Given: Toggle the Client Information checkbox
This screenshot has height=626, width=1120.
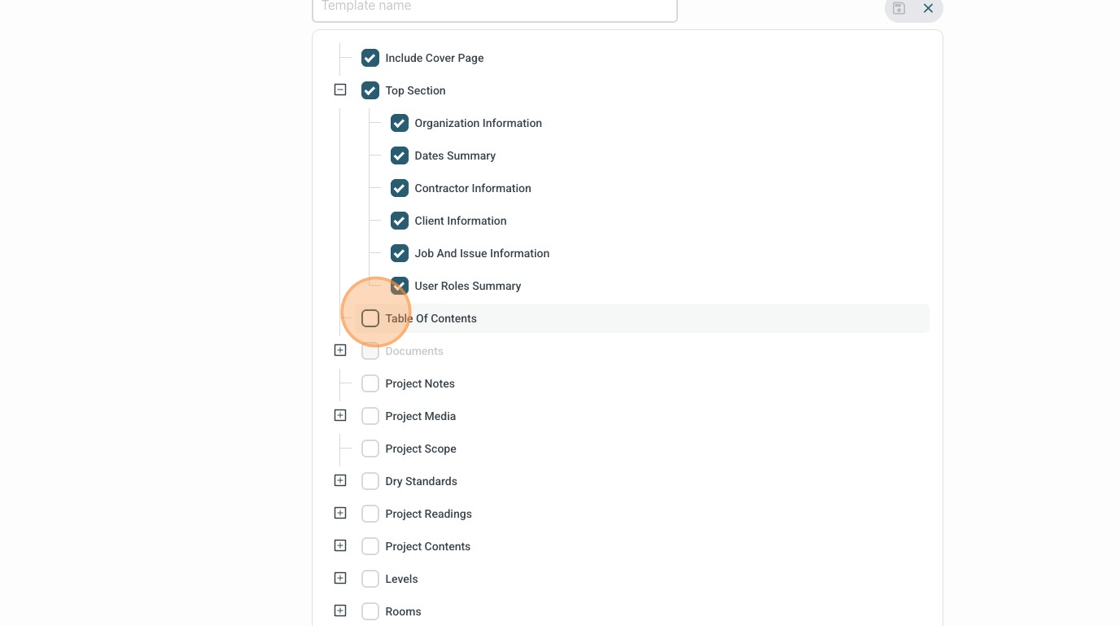Looking at the screenshot, I should (x=399, y=221).
